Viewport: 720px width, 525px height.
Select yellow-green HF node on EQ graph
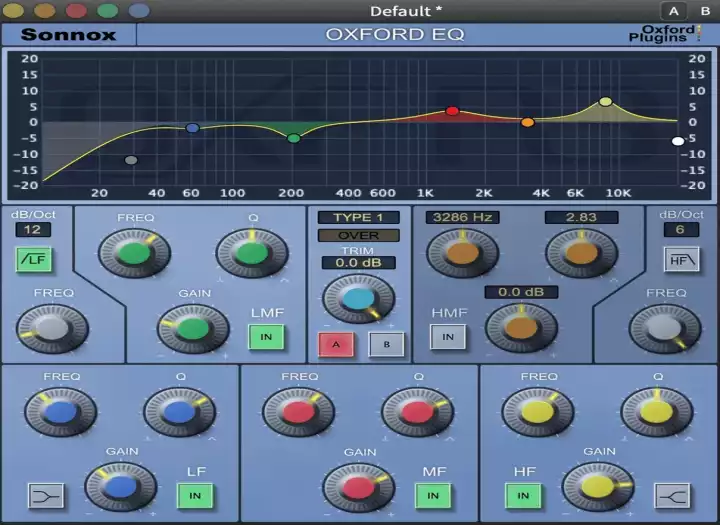[x=606, y=102]
